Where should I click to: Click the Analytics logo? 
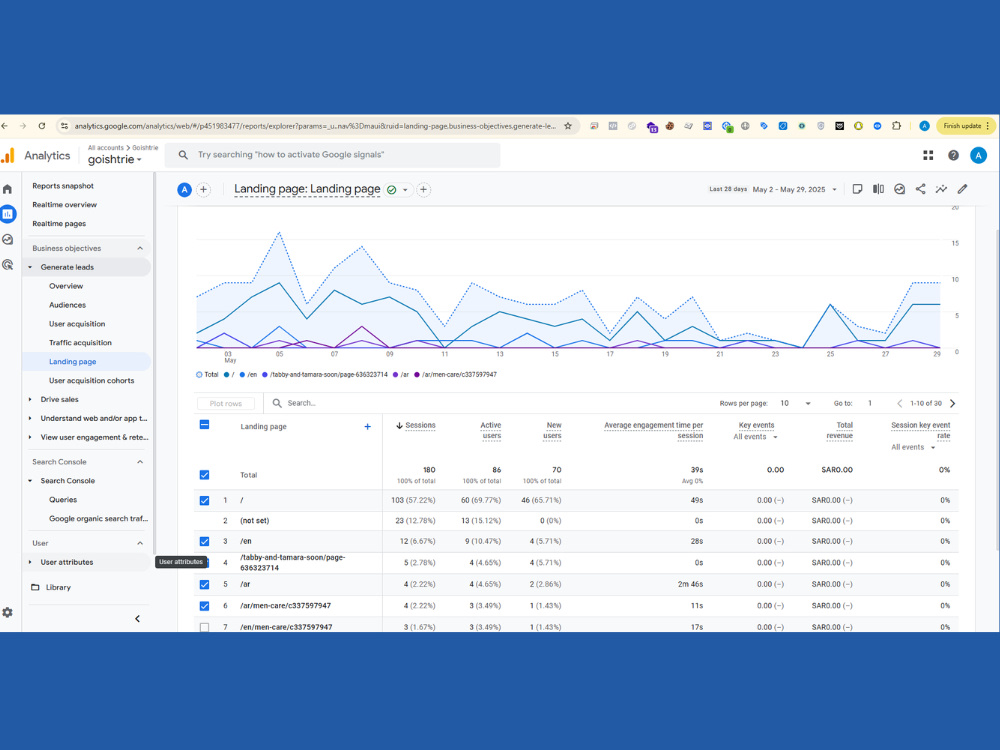point(36,155)
